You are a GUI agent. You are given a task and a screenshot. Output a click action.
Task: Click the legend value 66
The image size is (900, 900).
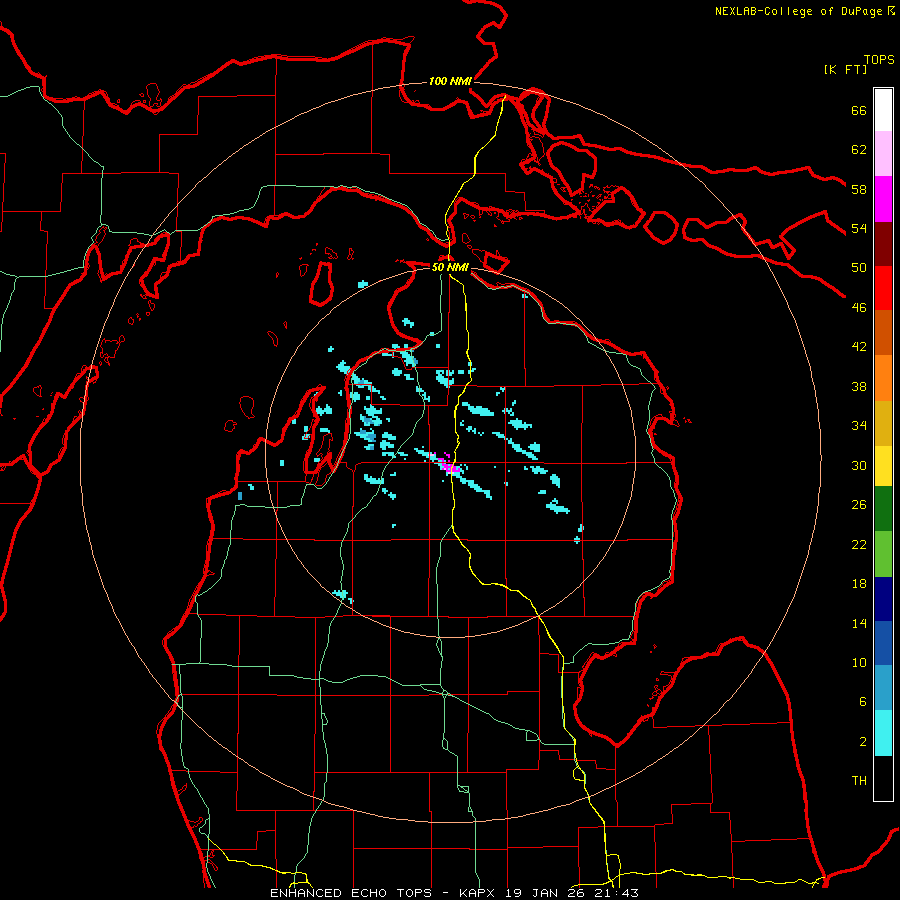(x=859, y=110)
